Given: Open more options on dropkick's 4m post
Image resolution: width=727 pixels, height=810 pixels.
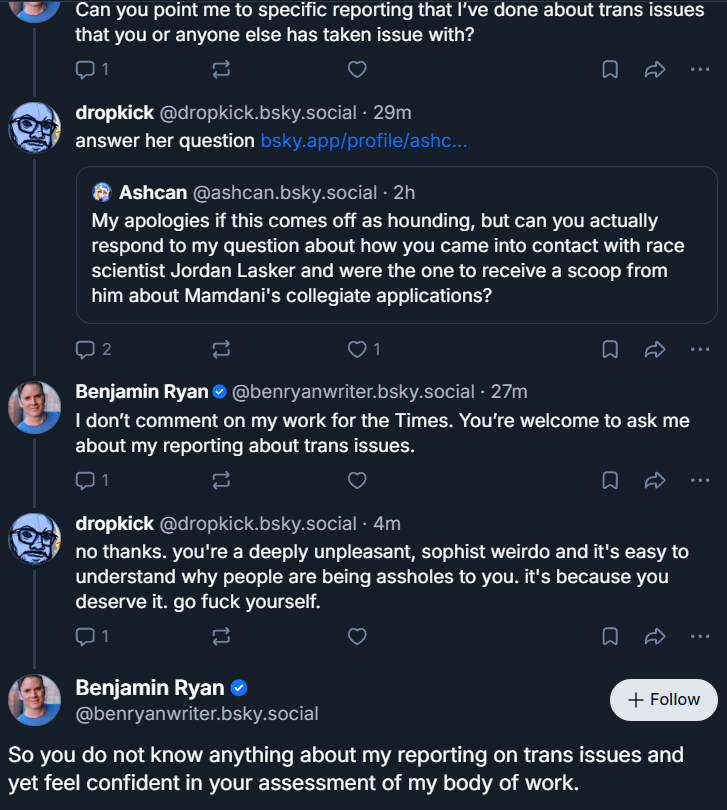Looking at the screenshot, I should [x=700, y=636].
